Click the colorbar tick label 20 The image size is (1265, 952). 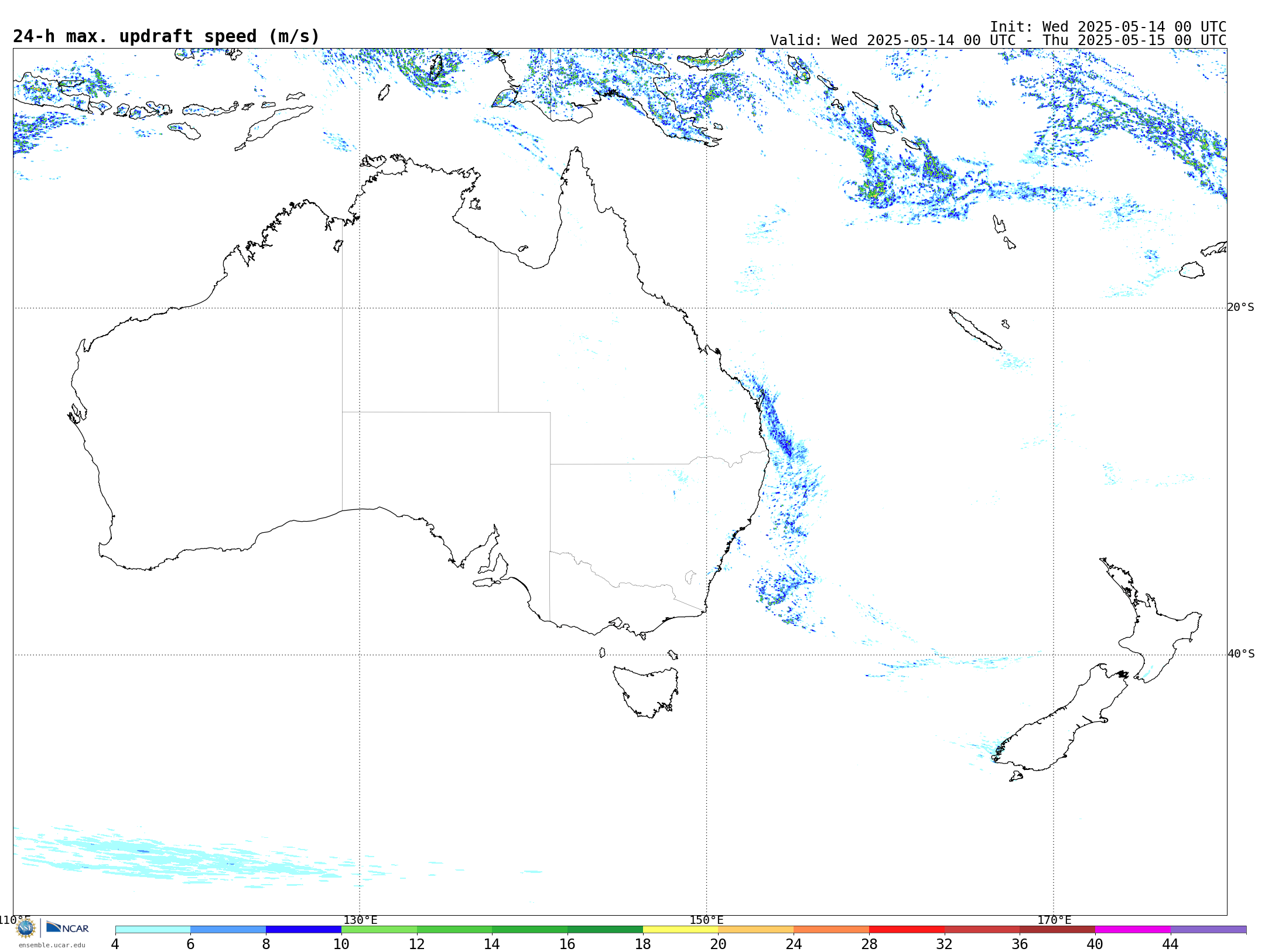point(719,944)
